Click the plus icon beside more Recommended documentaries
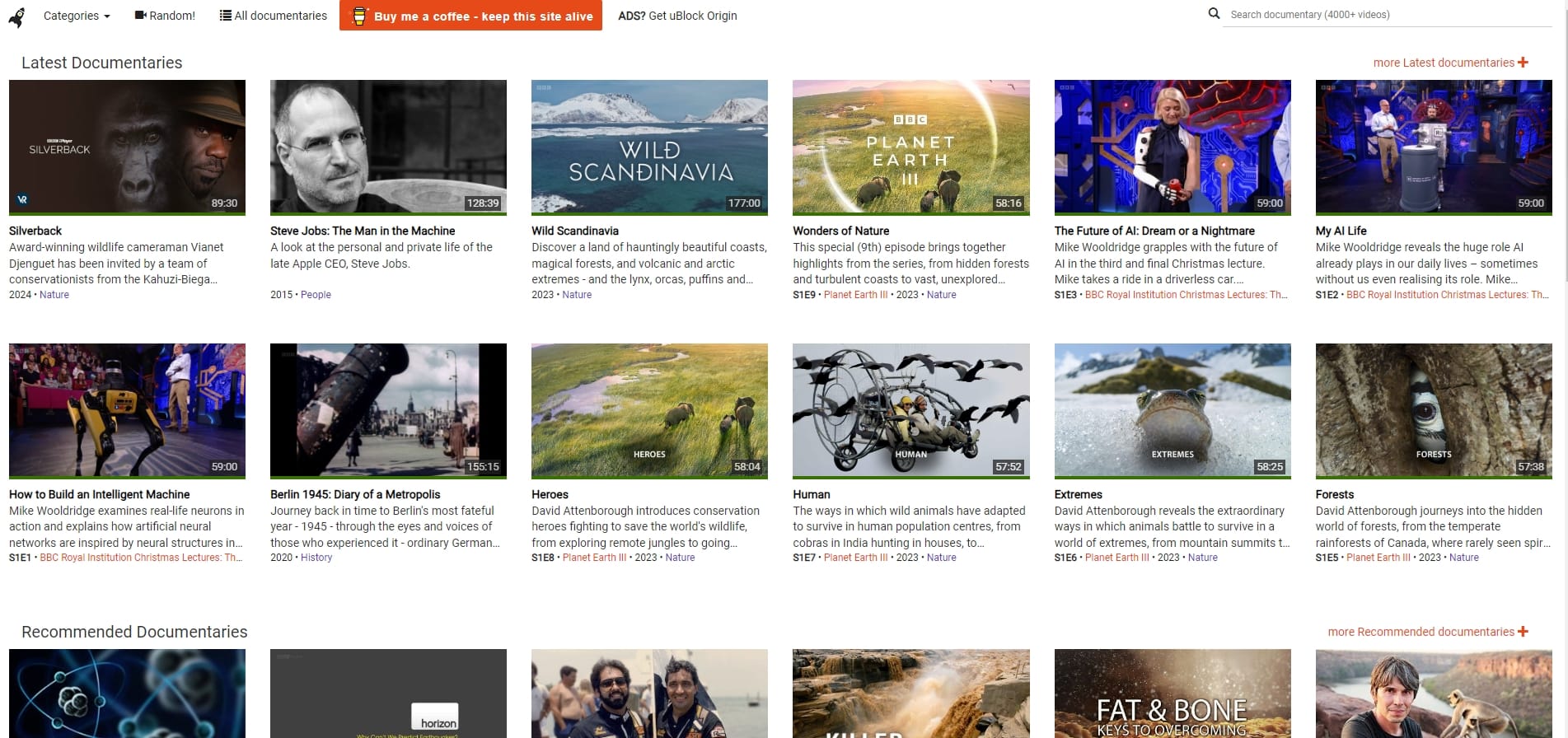Viewport: 1568px width, 738px height. pyautogui.click(x=1523, y=632)
